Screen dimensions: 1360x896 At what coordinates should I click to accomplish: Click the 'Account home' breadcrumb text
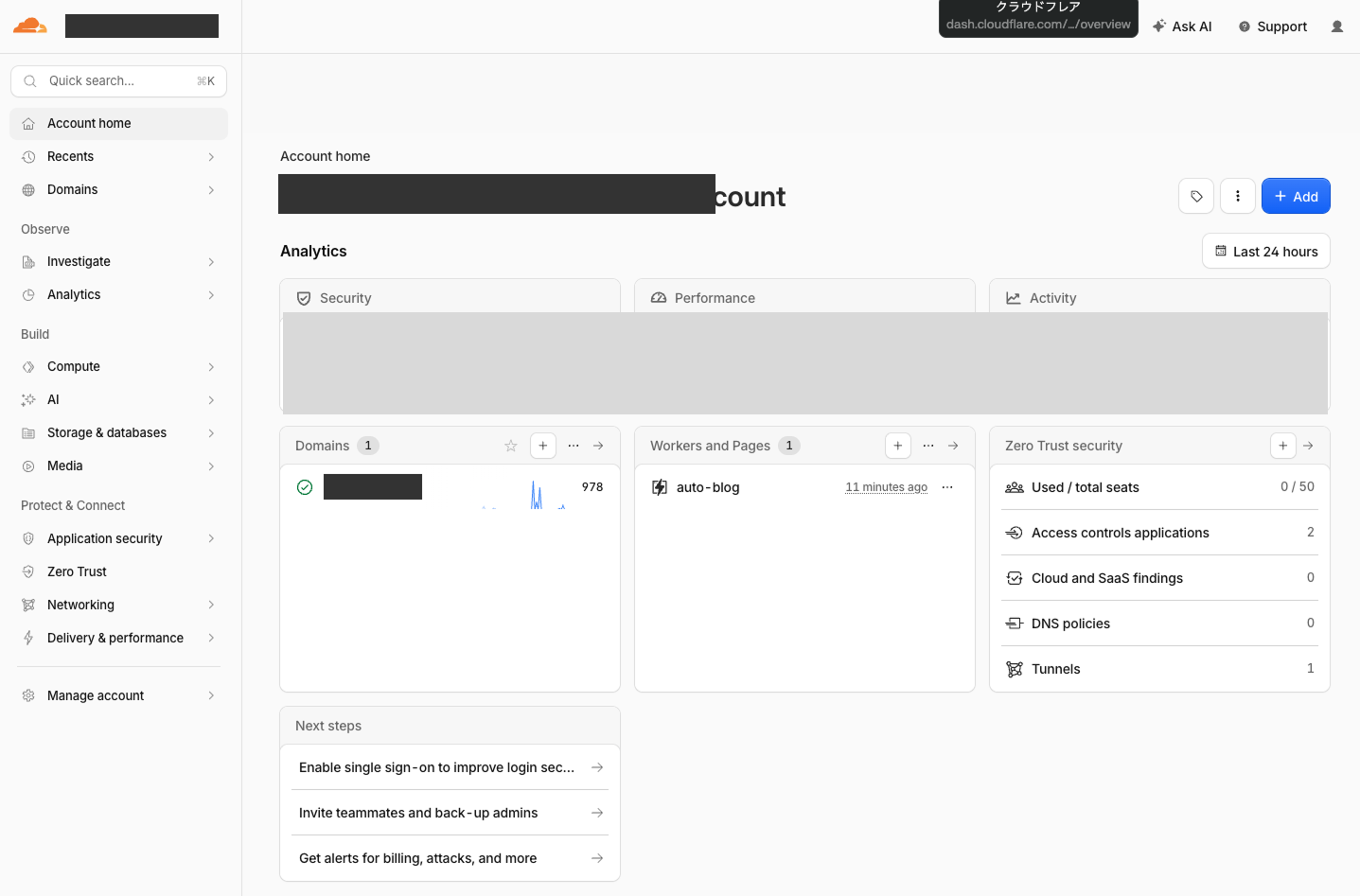(x=326, y=156)
